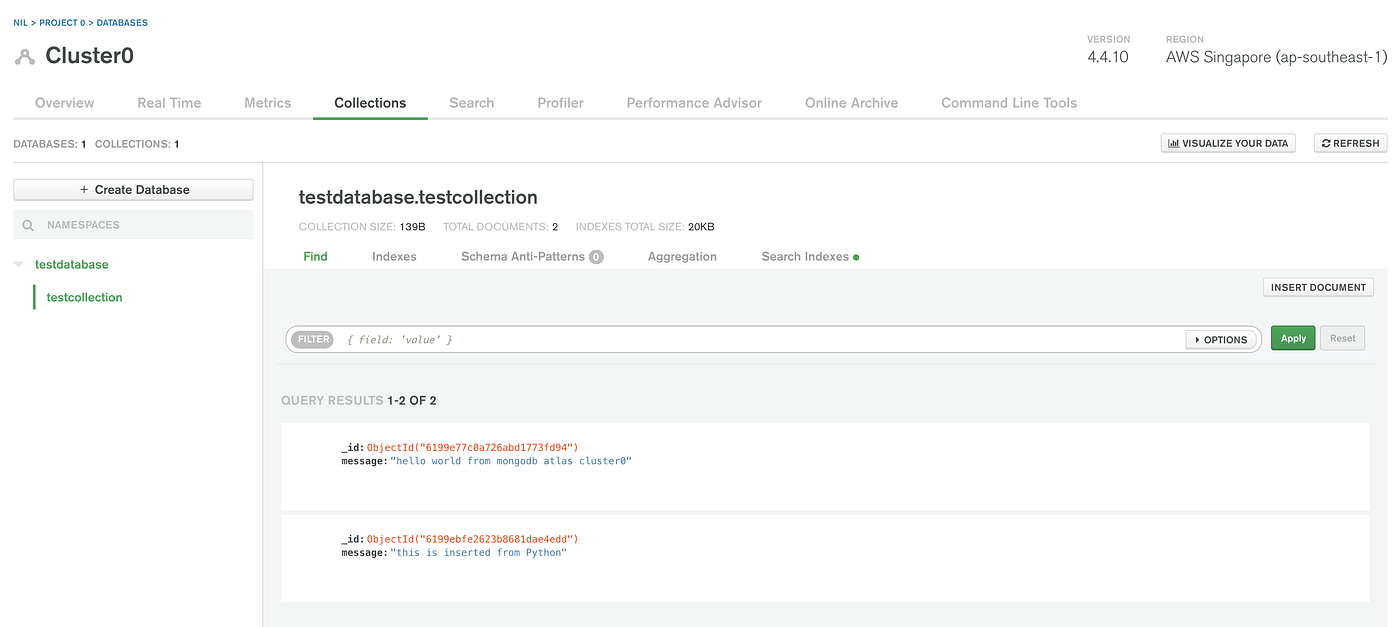
Task: Click the filter query input field
Action: (x=760, y=340)
